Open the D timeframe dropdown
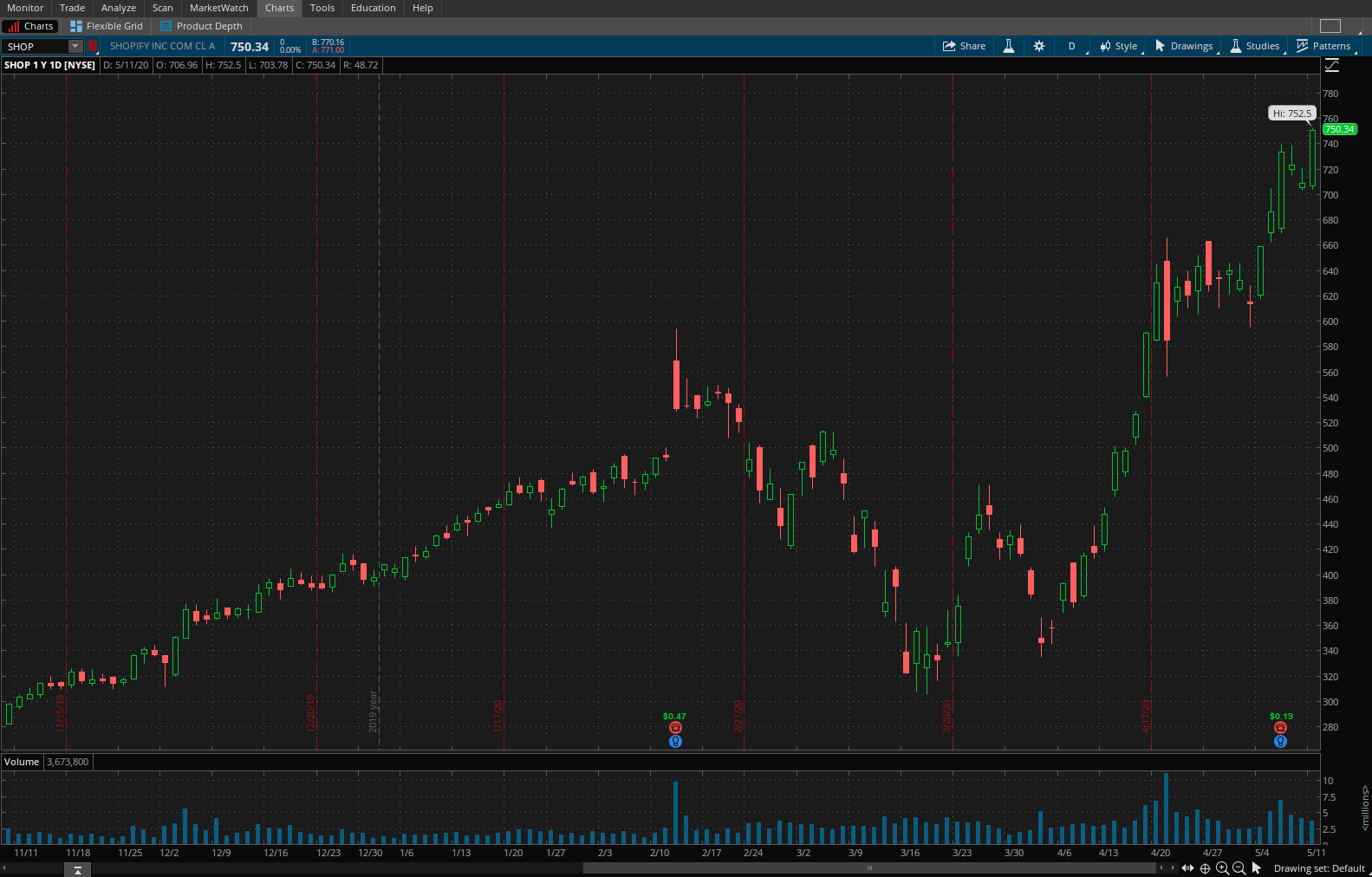 [1072, 46]
